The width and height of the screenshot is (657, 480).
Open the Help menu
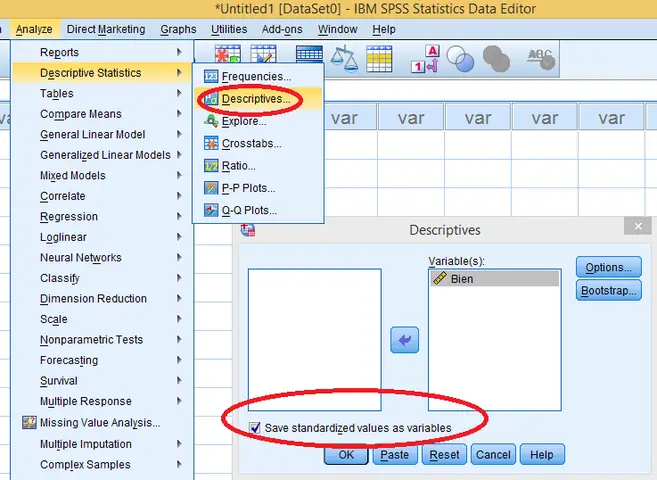tap(384, 29)
